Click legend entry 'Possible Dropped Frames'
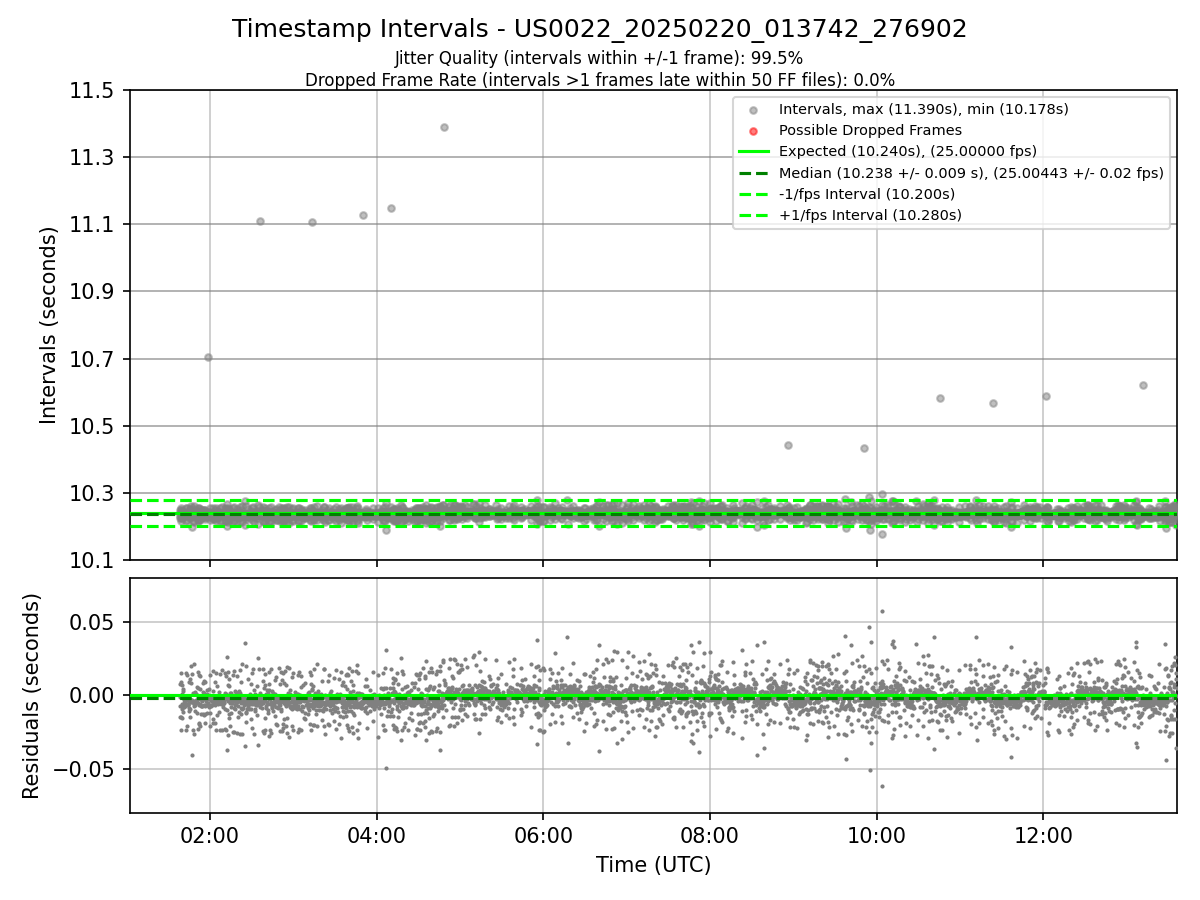The width and height of the screenshot is (1200, 900). tap(870, 131)
